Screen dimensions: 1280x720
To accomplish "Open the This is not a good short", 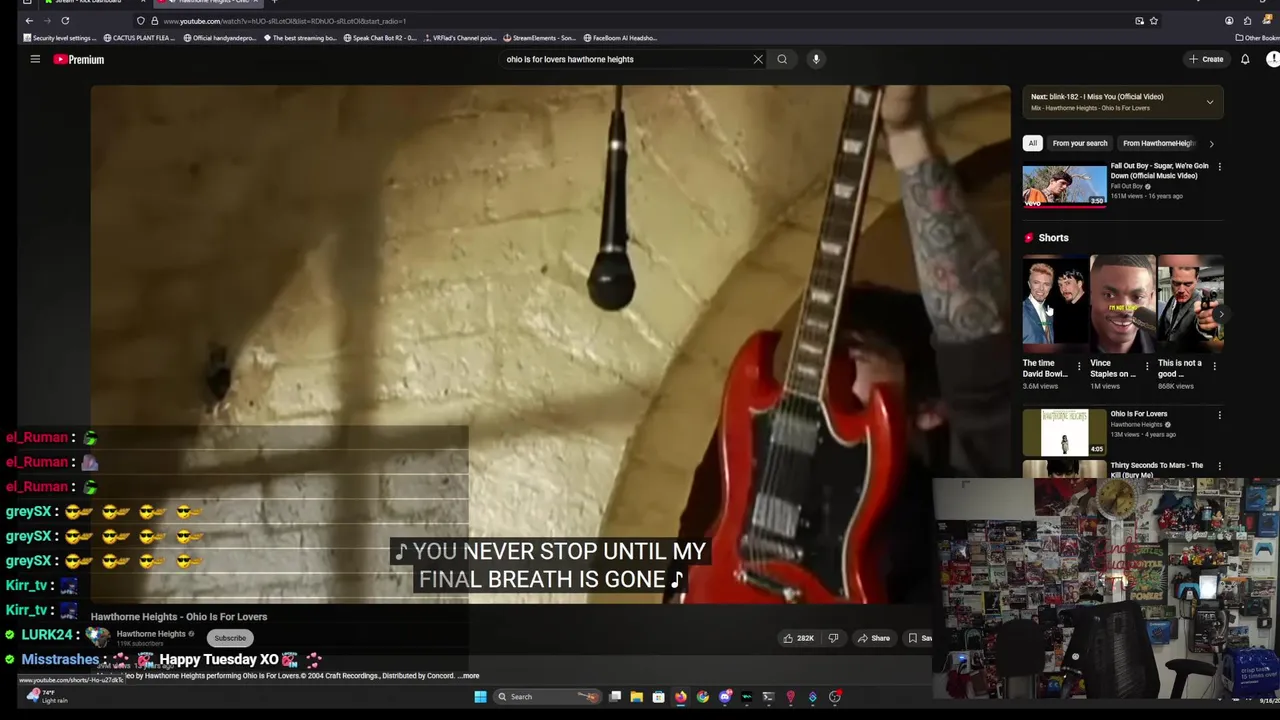I will [1190, 302].
